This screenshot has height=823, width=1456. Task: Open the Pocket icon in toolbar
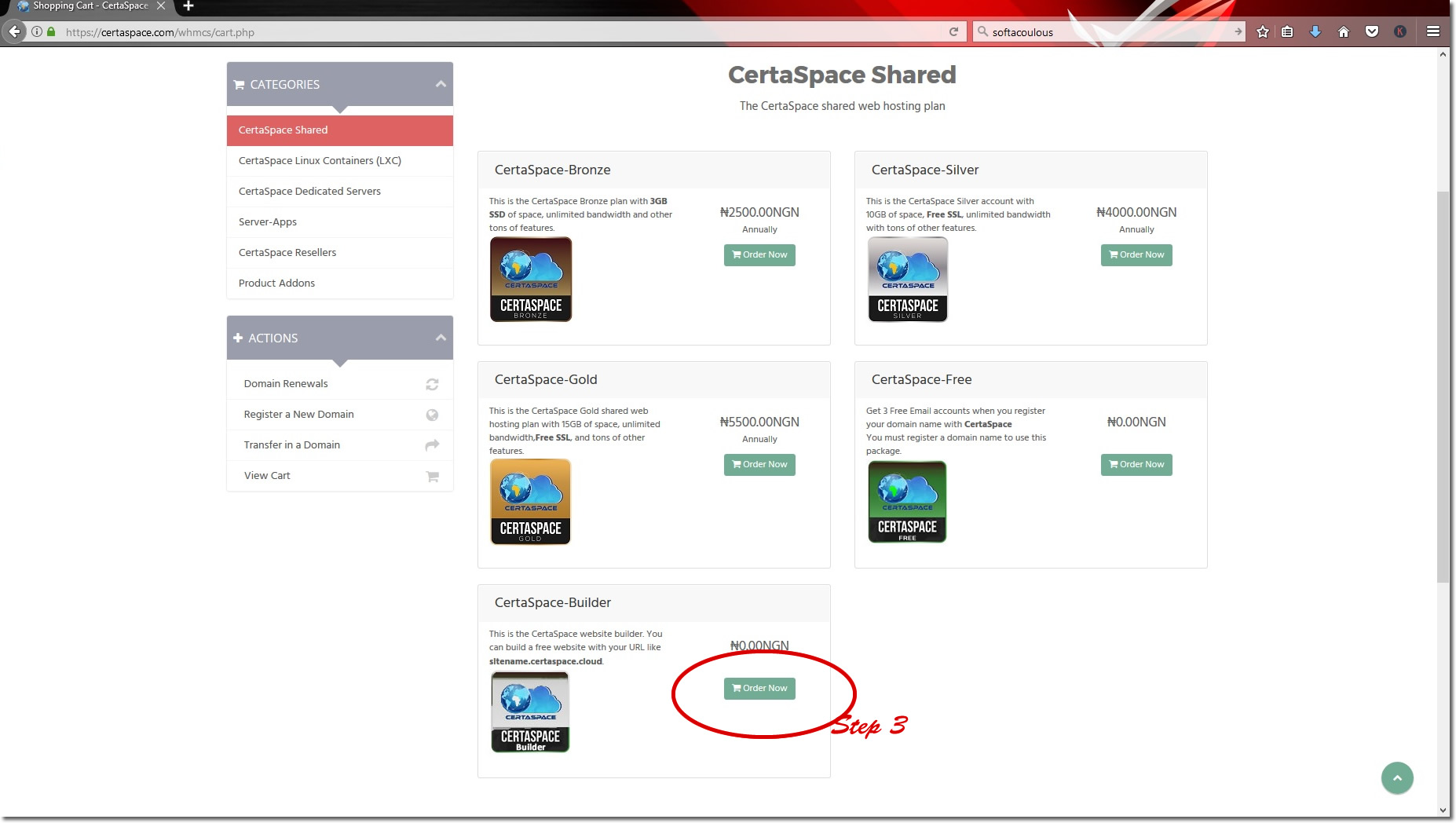(1372, 32)
